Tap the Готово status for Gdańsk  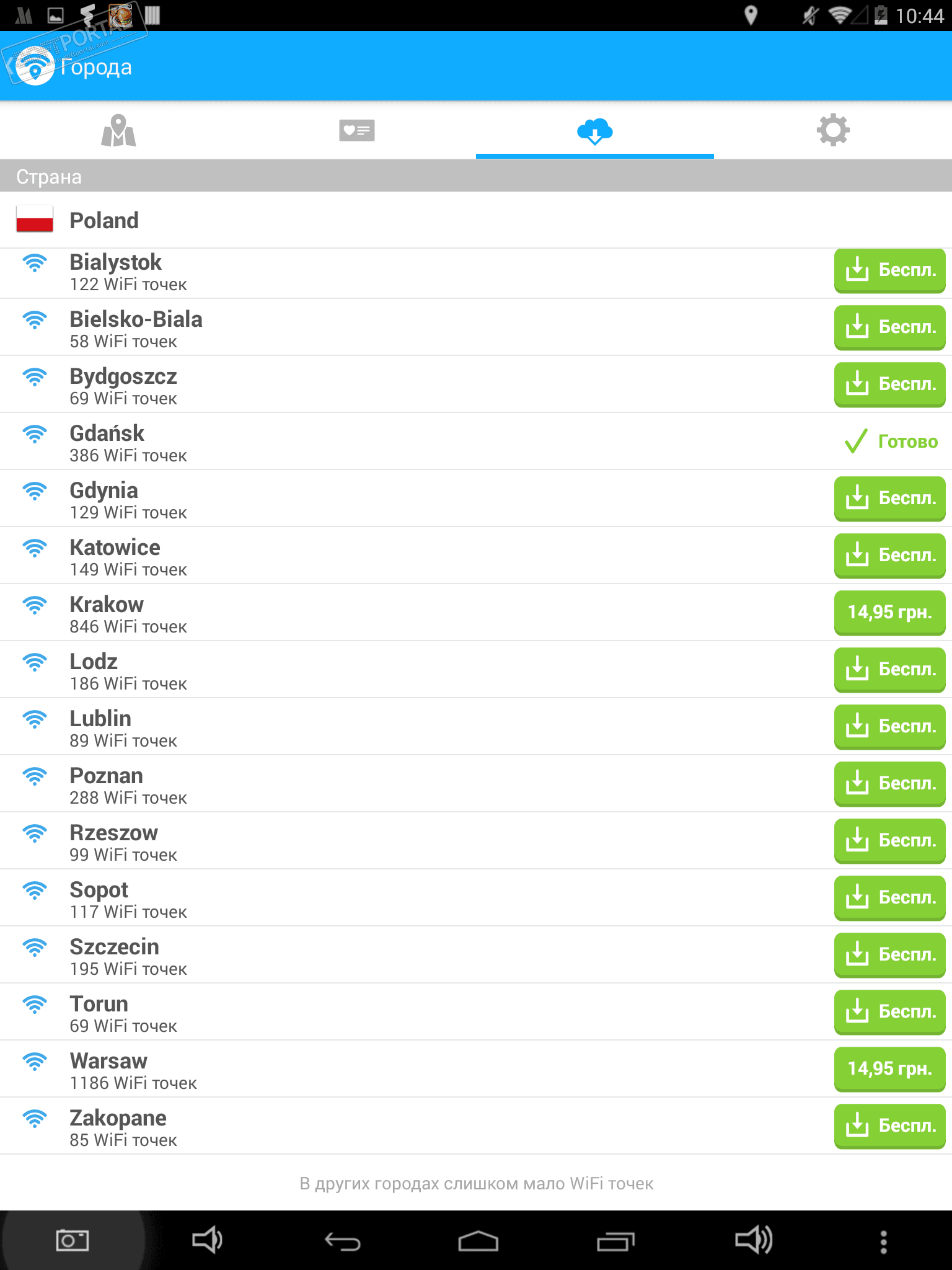coord(892,442)
